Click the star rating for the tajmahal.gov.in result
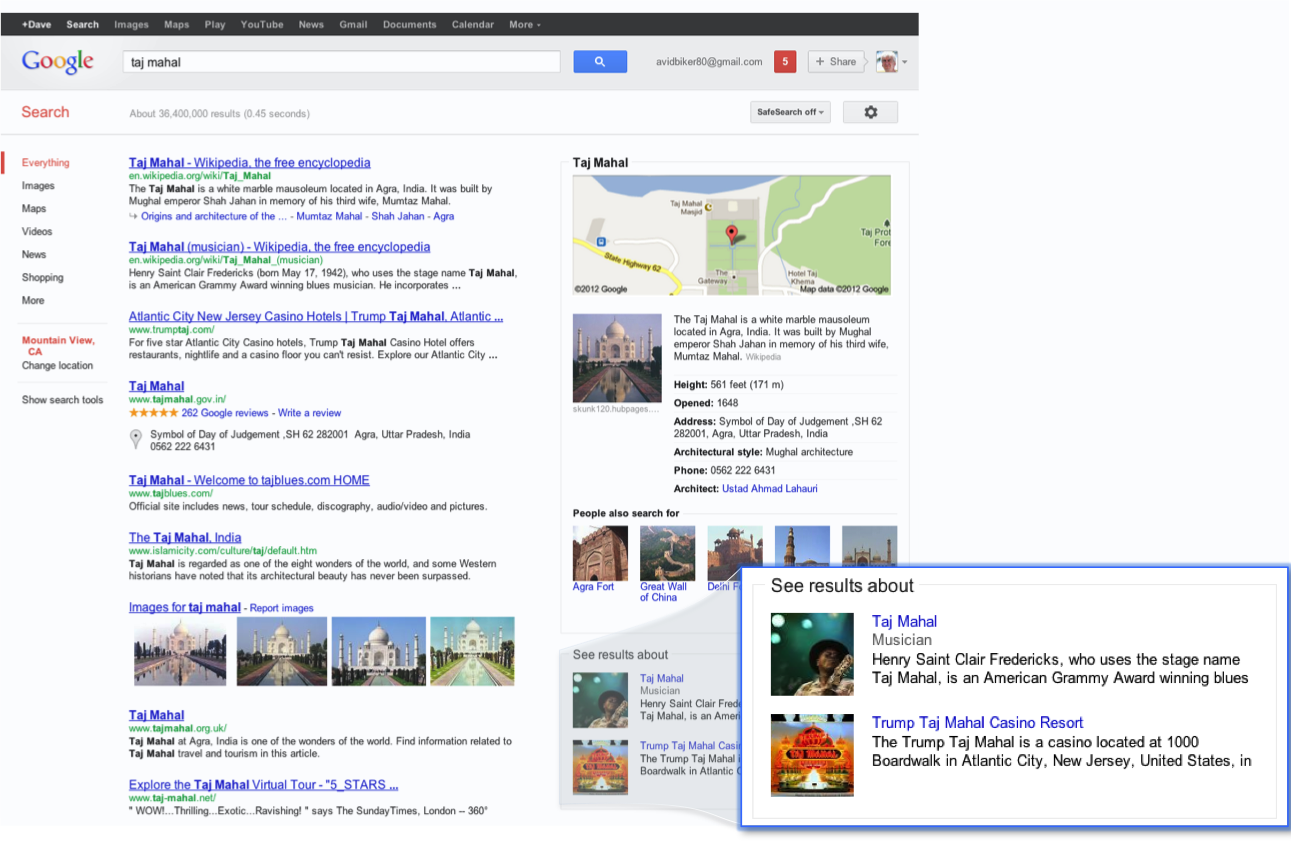Viewport: 1291px width, 847px height. coord(153,413)
